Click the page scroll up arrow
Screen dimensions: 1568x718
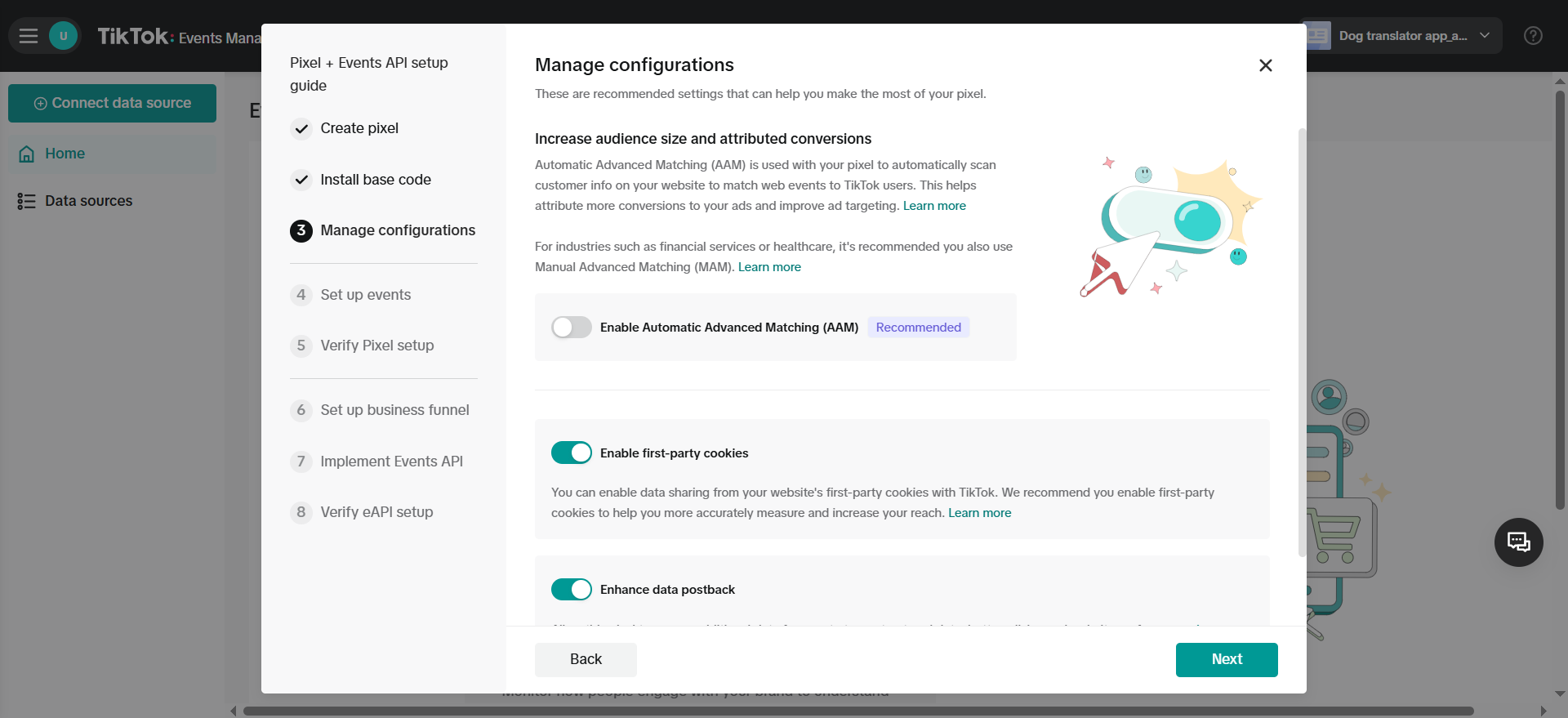1560,81
